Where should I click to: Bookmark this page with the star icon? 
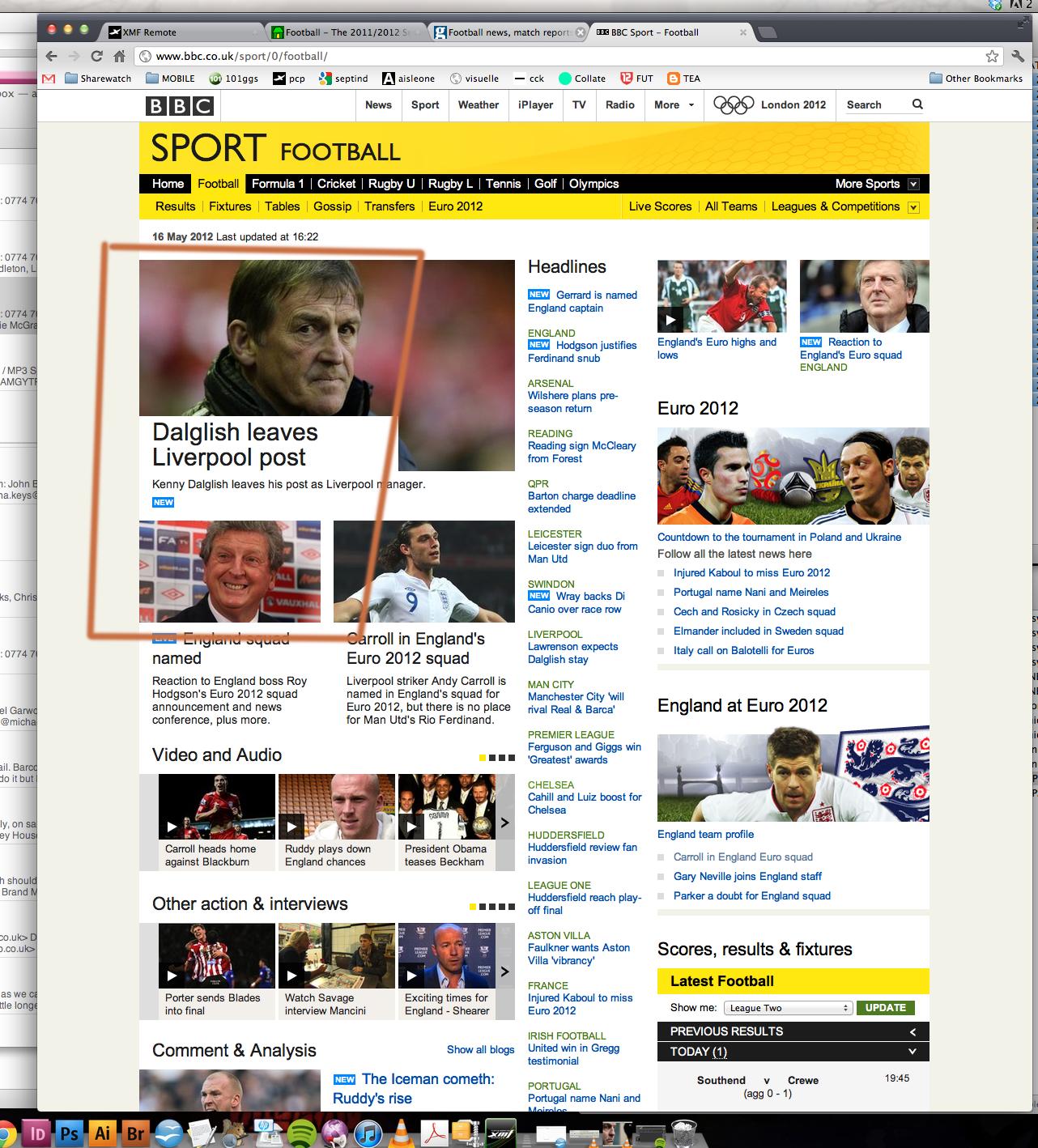tap(992, 56)
